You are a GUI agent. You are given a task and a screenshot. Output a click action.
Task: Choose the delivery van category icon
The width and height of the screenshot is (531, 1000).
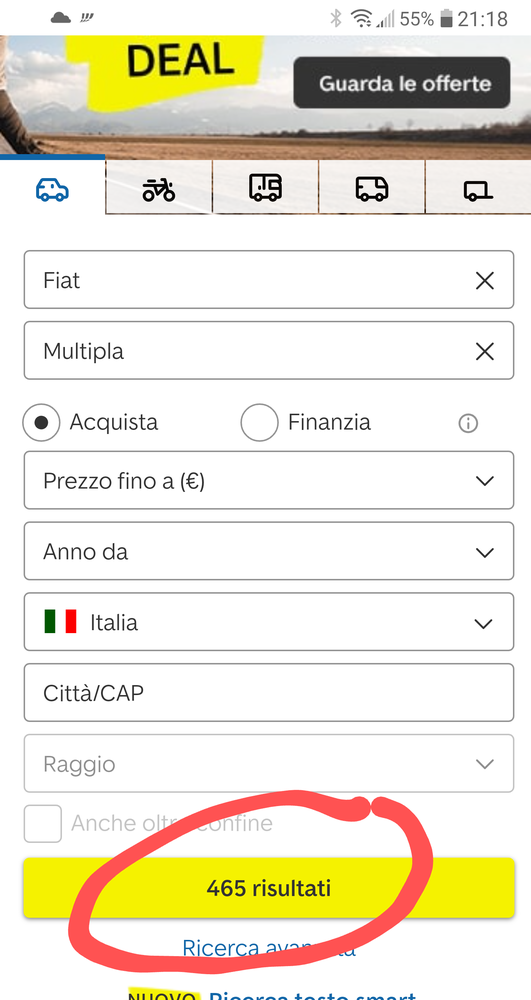[x=372, y=189]
